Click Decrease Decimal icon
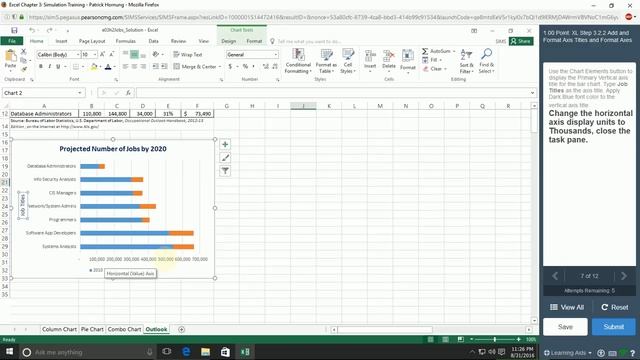 275,67
